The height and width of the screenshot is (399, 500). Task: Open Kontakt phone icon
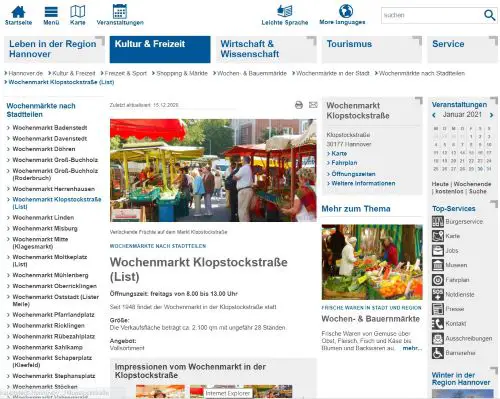point(438,324)
